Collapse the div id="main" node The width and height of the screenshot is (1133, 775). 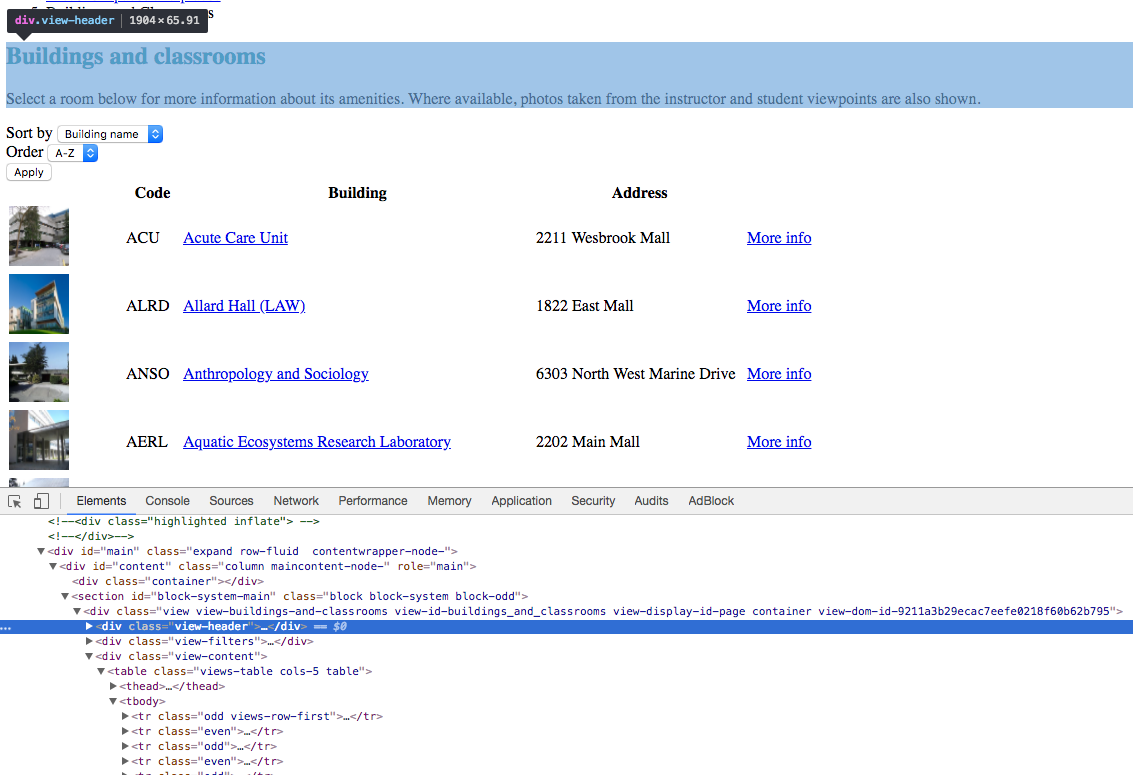pos(41,551)
